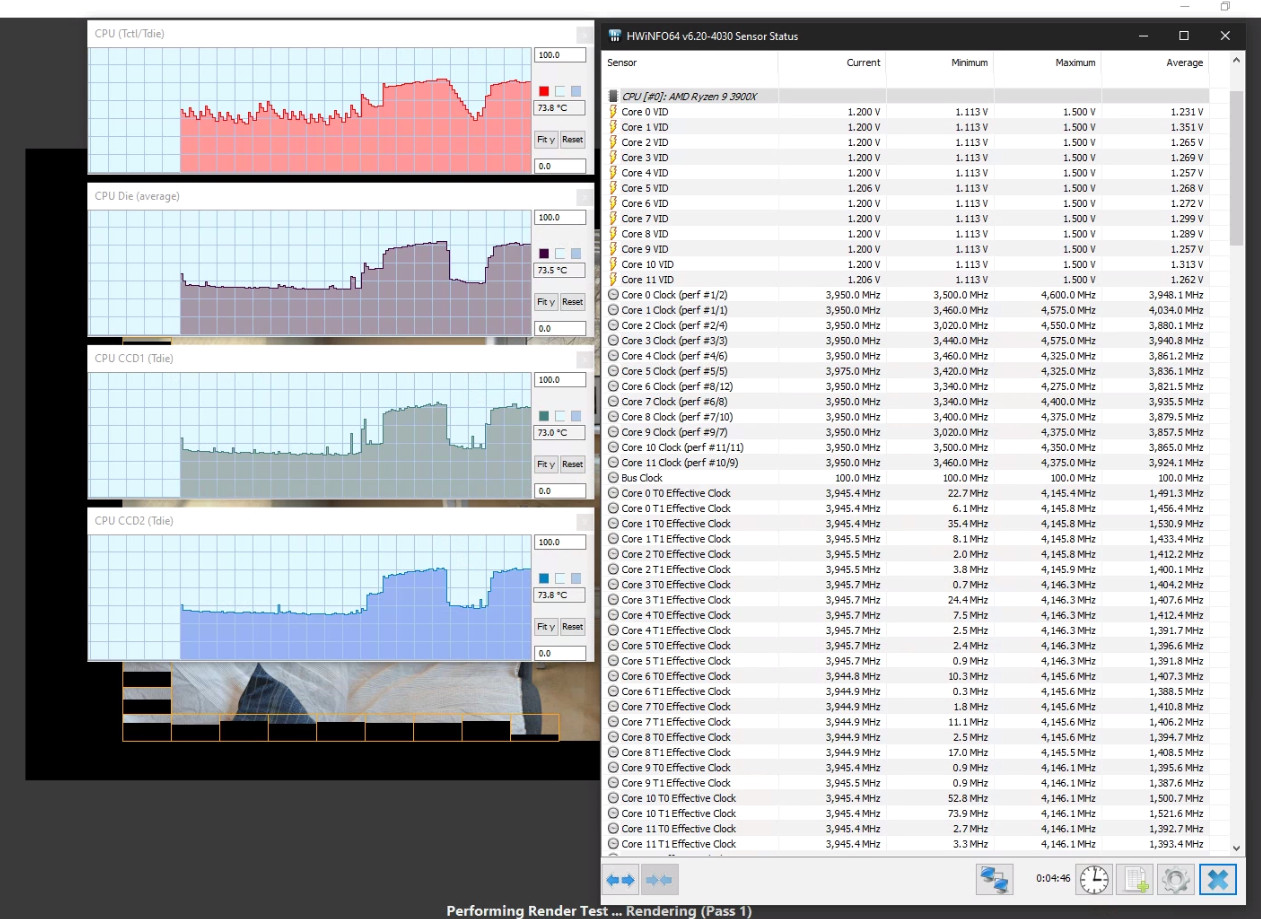Click the sensor list vertical scrollbar thumb
Screen dimensions: 1261x919
[1237, 168]
